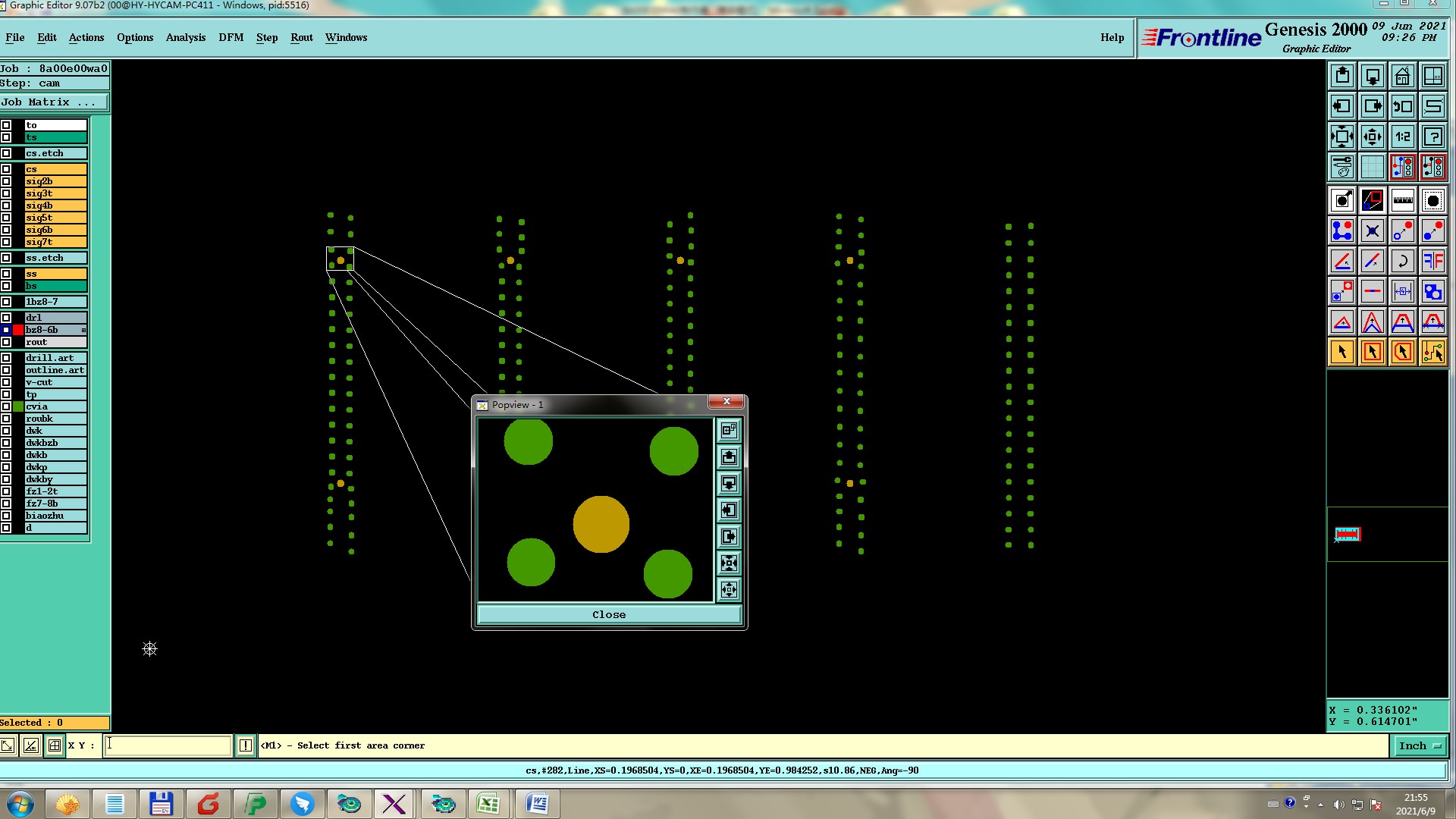
Task: Toggle checkbox for drill.art layer
Action: pos(6,358)
